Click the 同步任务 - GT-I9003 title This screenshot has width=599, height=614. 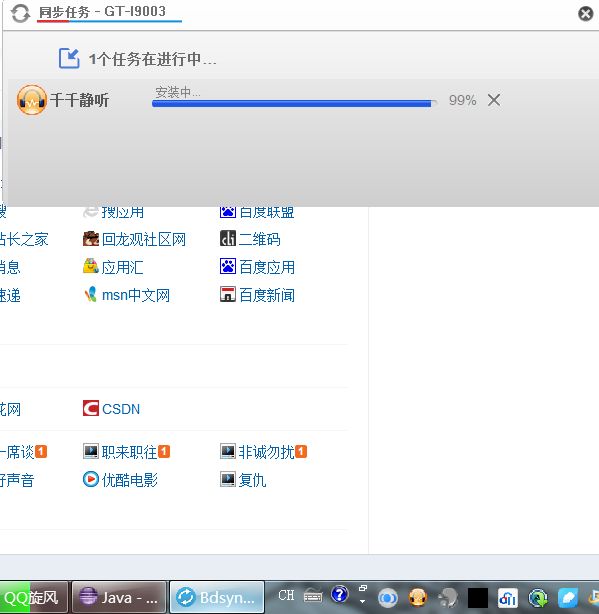[102, 12]
